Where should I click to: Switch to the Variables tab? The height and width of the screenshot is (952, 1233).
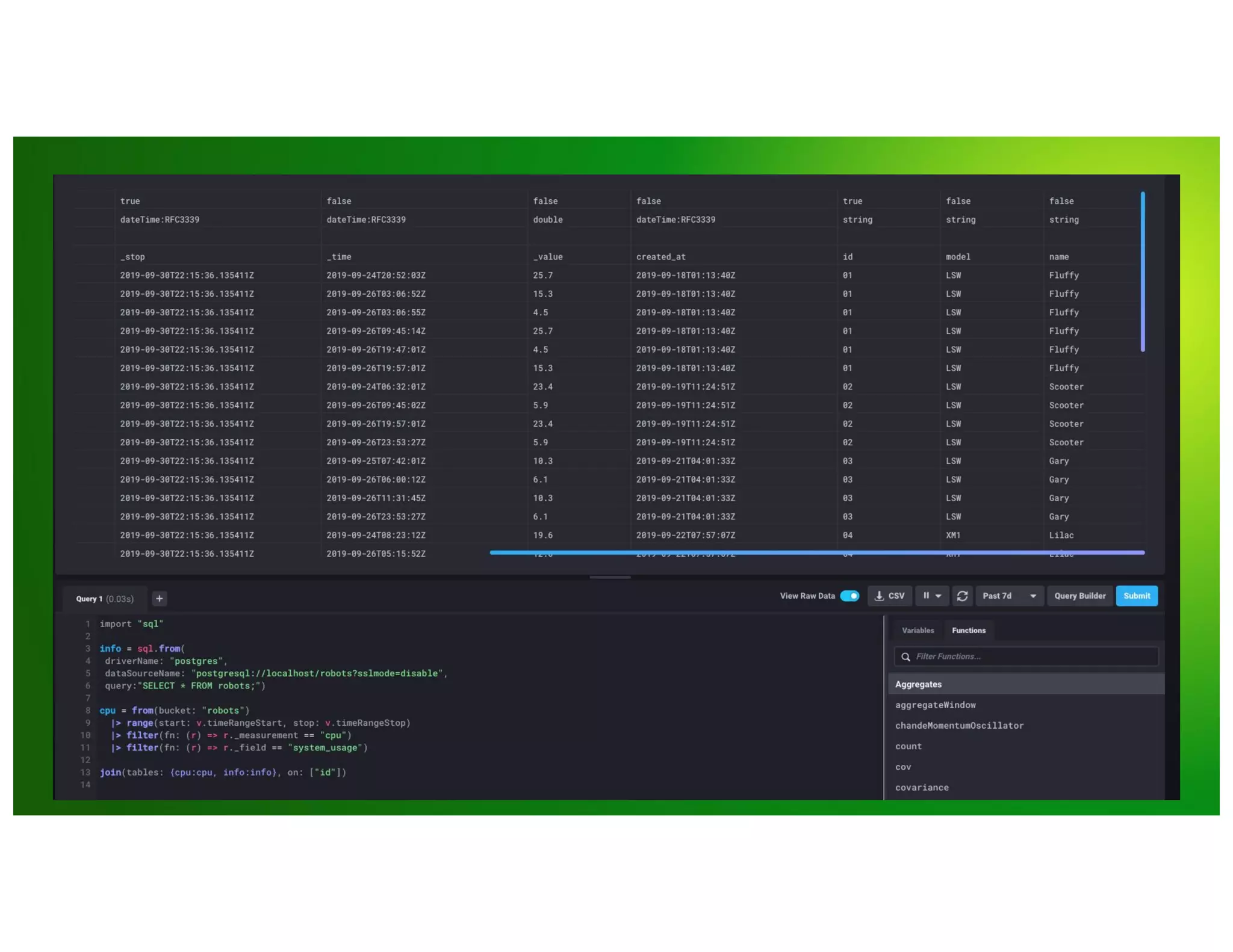click(918, 630)
